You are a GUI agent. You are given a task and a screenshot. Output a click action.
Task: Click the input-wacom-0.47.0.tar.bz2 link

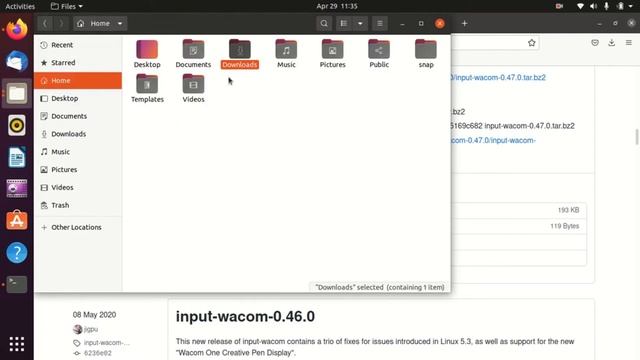(498, 77)
